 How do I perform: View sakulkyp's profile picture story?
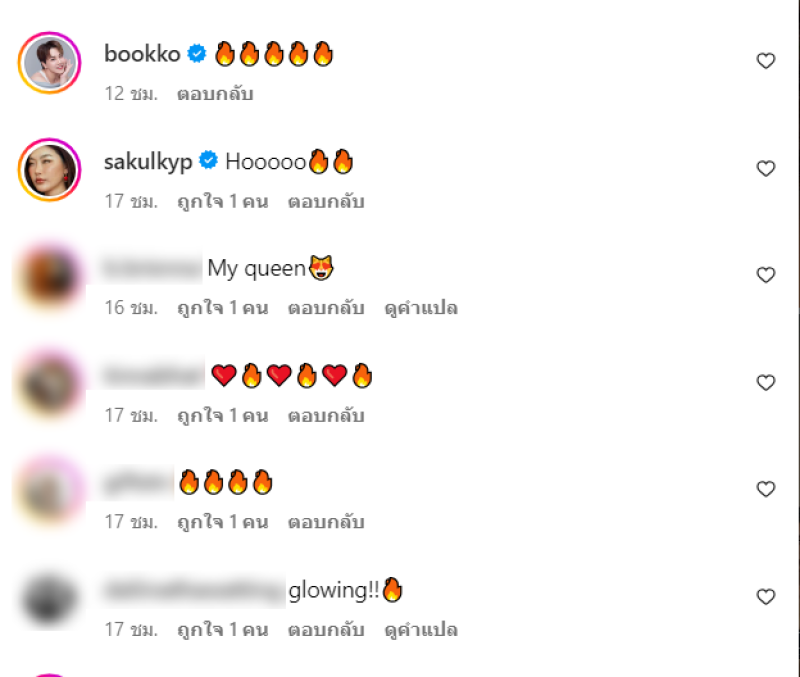click(49, 170)
